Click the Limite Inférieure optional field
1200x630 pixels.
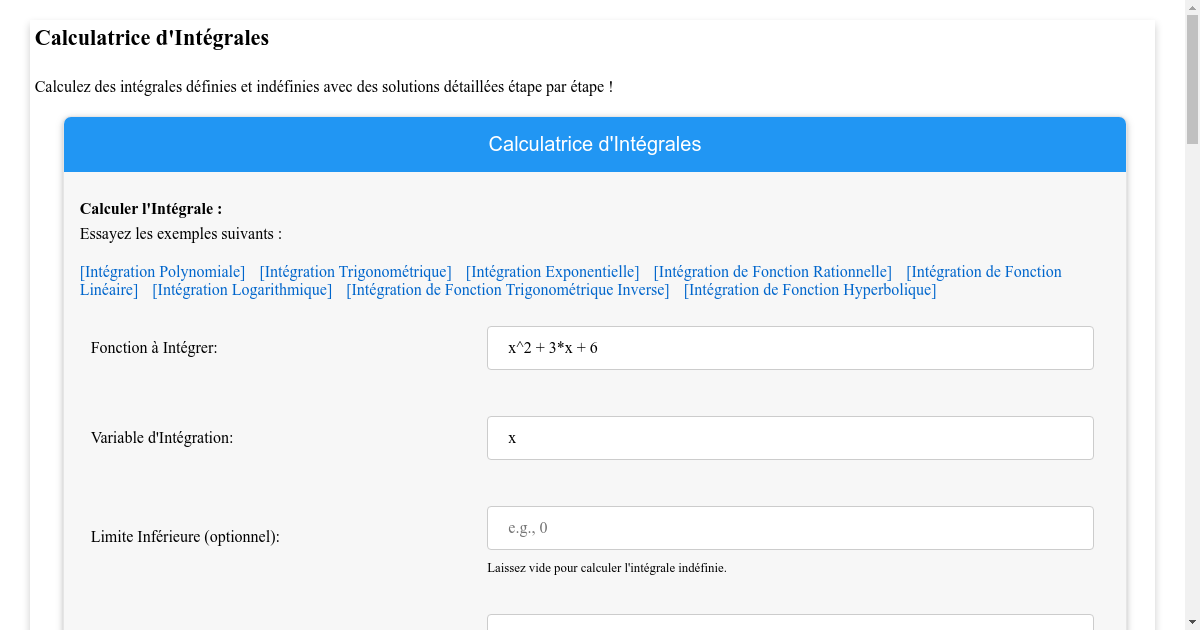(x=789, y=527)
